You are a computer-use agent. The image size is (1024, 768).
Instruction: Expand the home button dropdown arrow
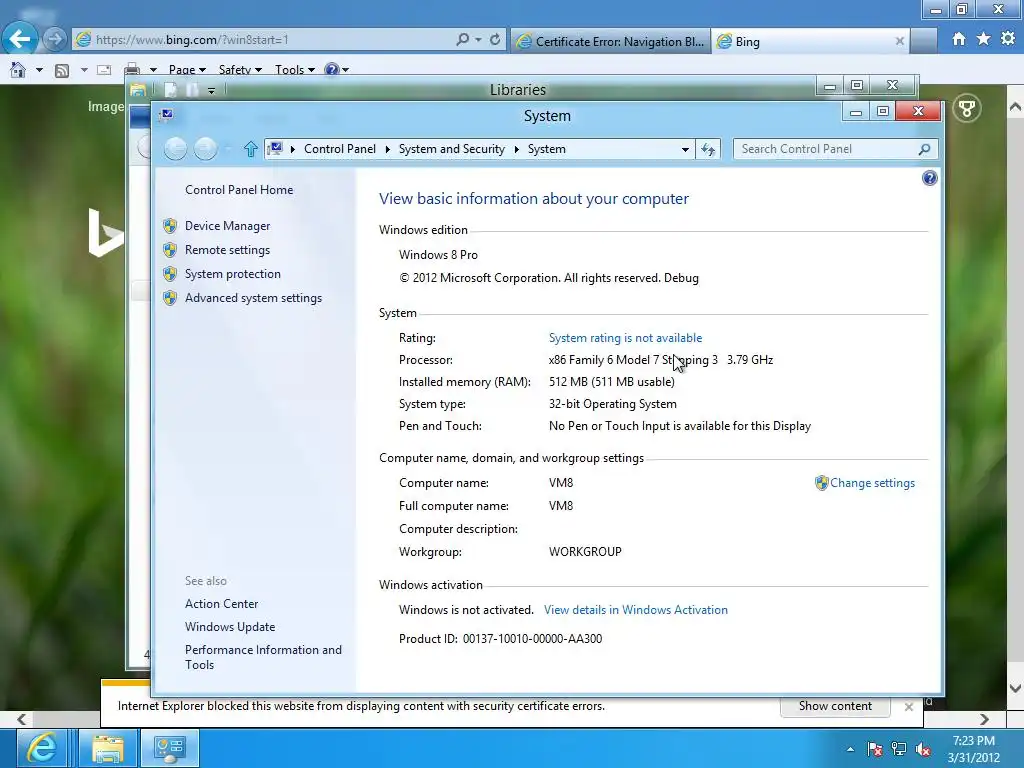point(39,70)
